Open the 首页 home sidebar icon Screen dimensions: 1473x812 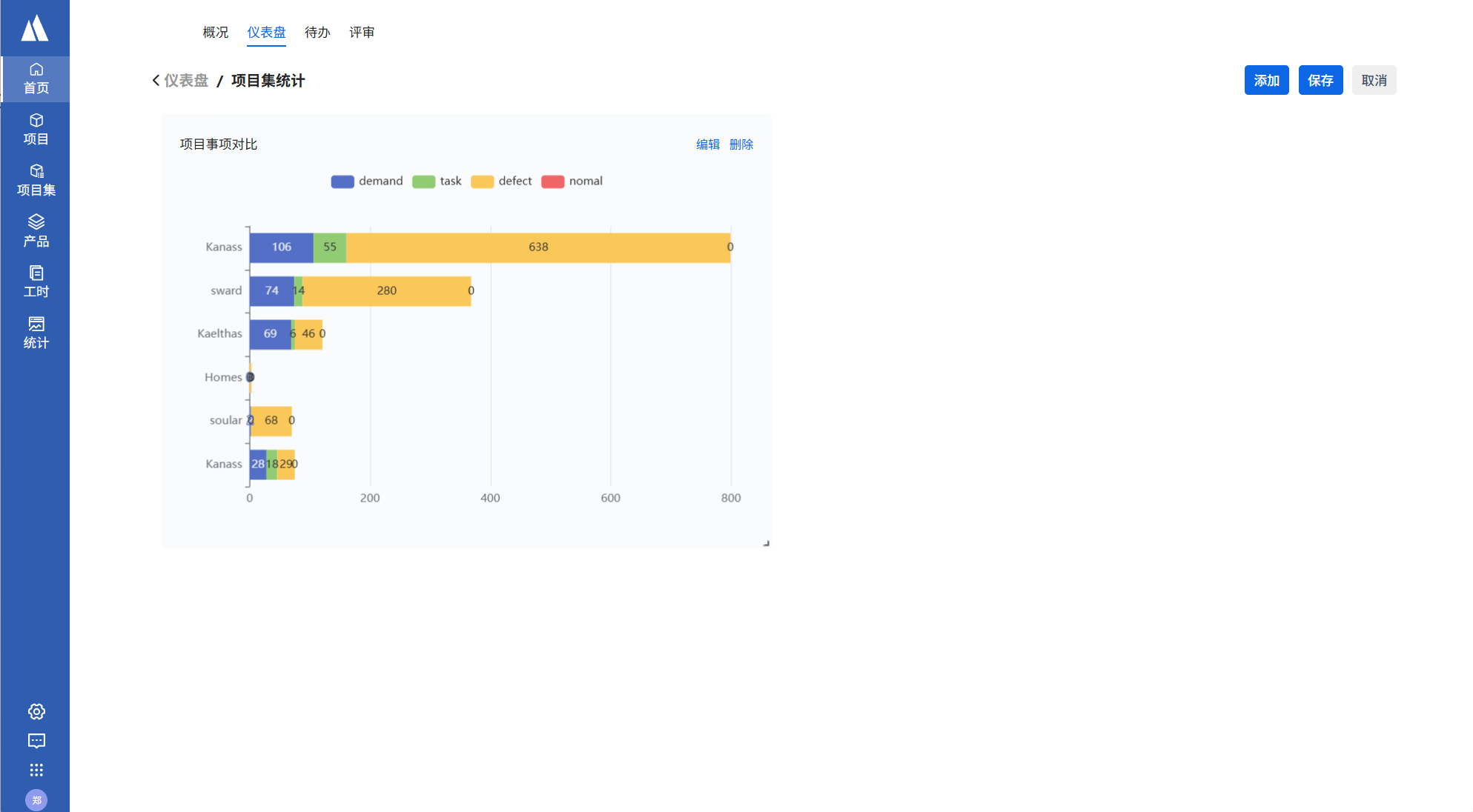point(36,79)
